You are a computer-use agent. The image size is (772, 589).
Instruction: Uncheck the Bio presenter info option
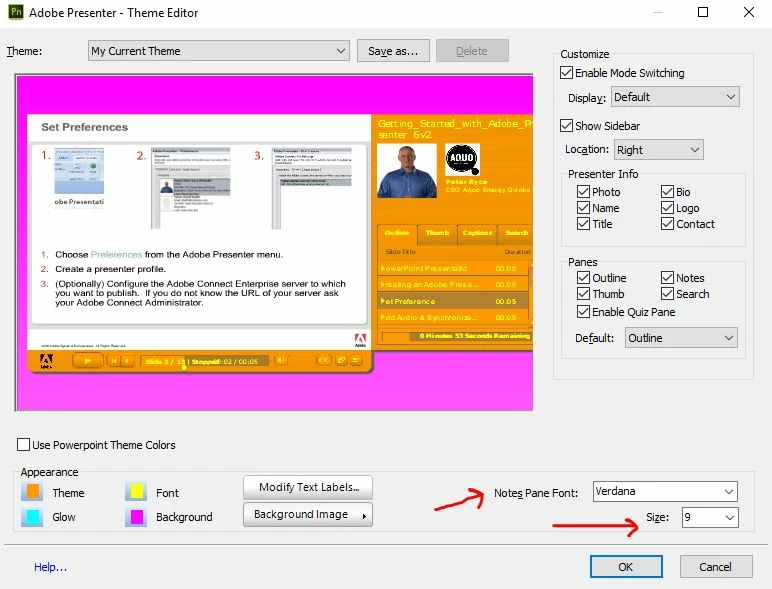pos(667,192)
